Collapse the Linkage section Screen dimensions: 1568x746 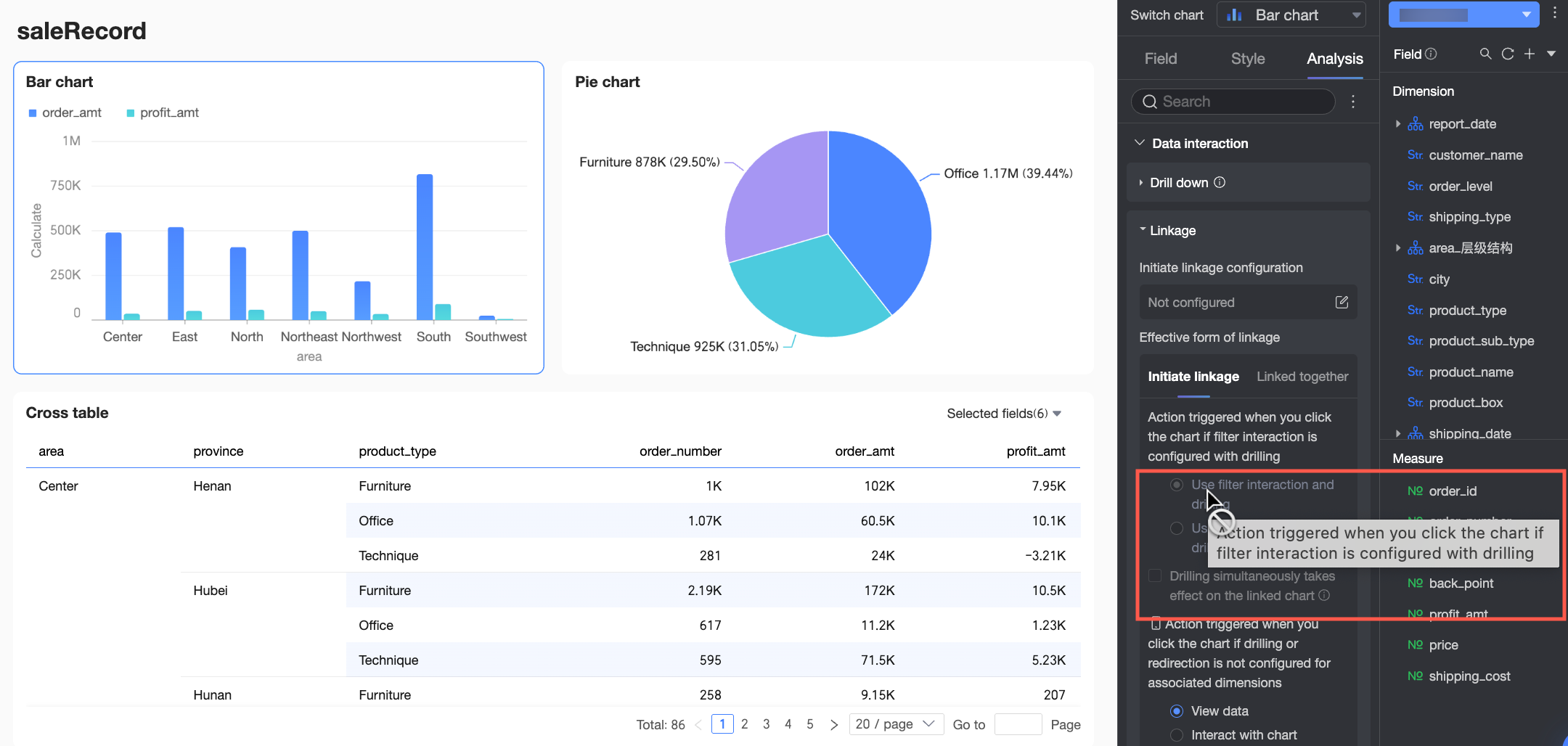click(x=1143, y=229)
